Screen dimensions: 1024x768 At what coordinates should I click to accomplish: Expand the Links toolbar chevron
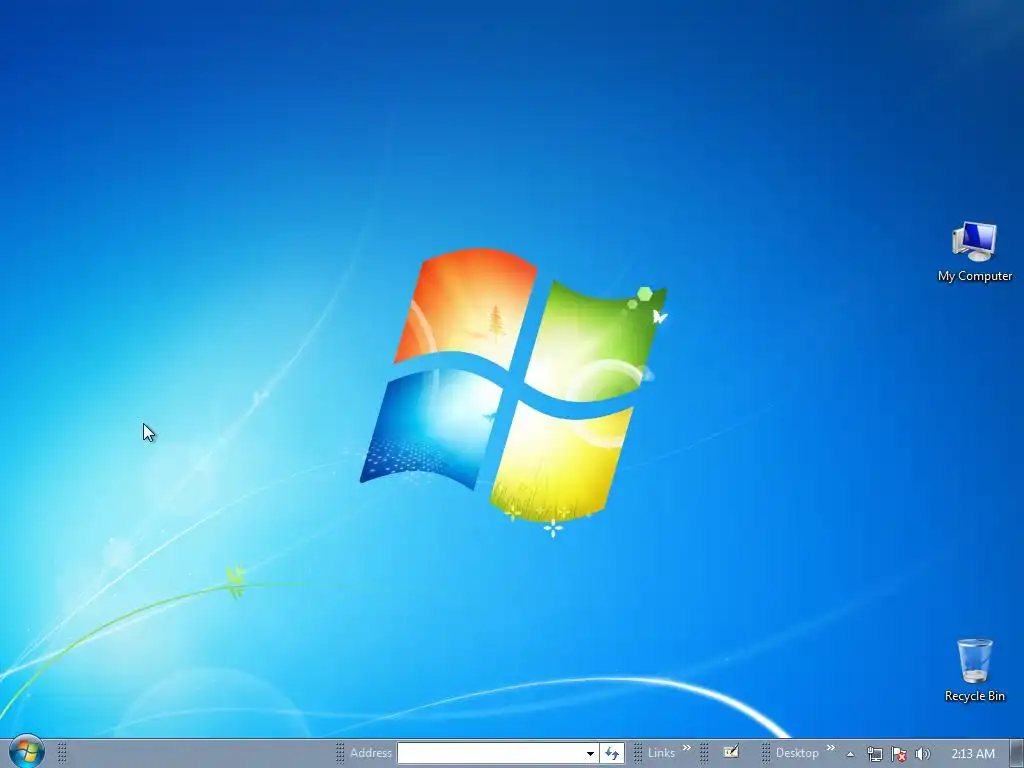click(686, 748)
